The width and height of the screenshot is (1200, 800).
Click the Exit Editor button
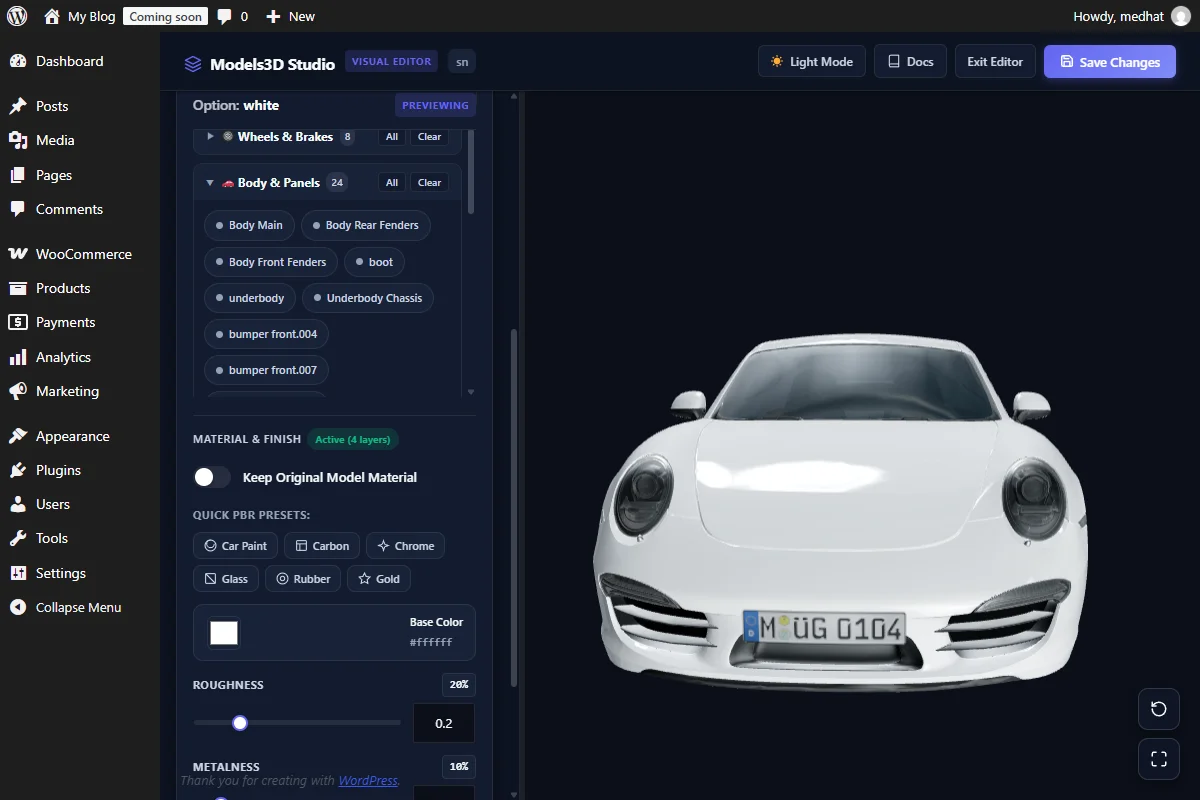pos(995,61)
